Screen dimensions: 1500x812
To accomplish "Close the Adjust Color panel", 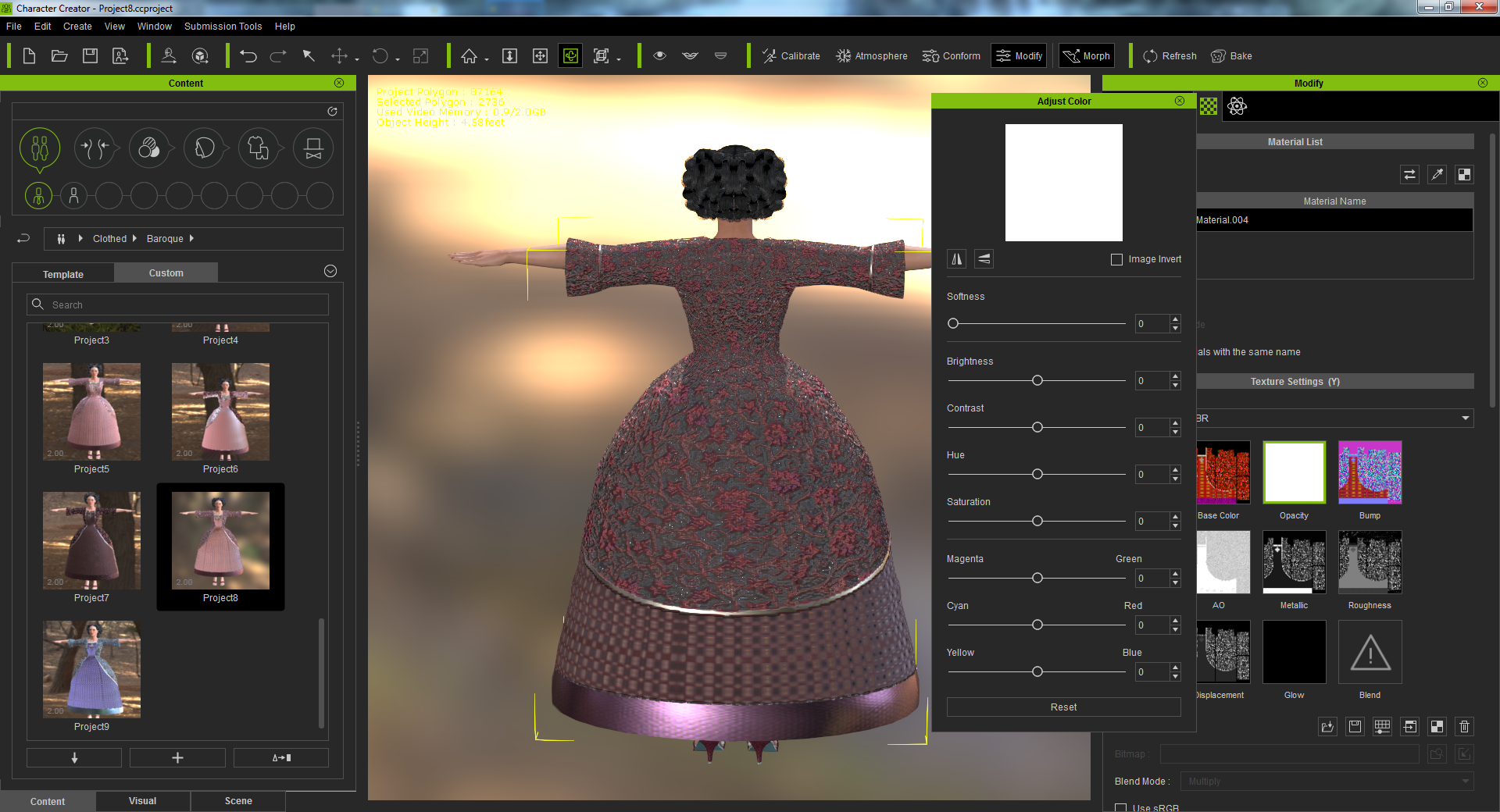I will pyautogui.click(x=1180, y=101).
